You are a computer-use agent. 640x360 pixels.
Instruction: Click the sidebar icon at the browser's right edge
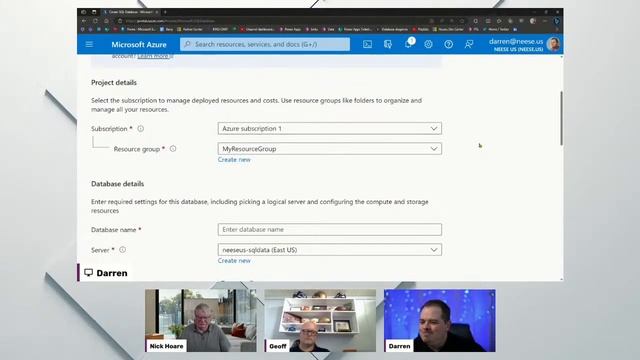click(557, 21)
